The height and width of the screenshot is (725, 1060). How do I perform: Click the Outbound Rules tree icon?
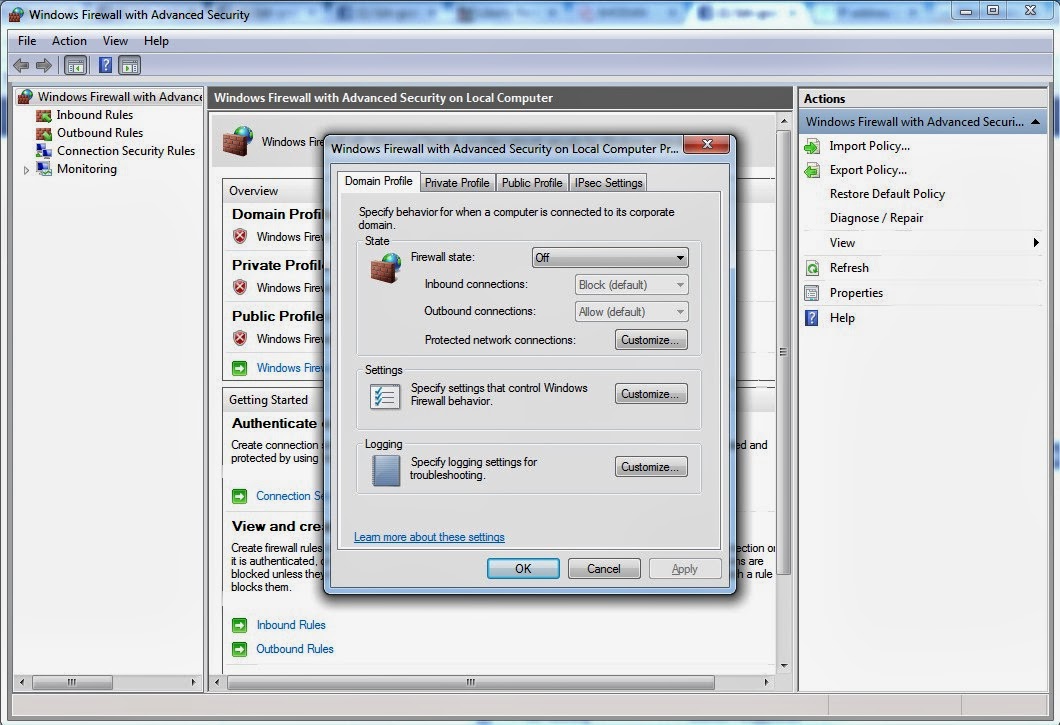[44, 133]
